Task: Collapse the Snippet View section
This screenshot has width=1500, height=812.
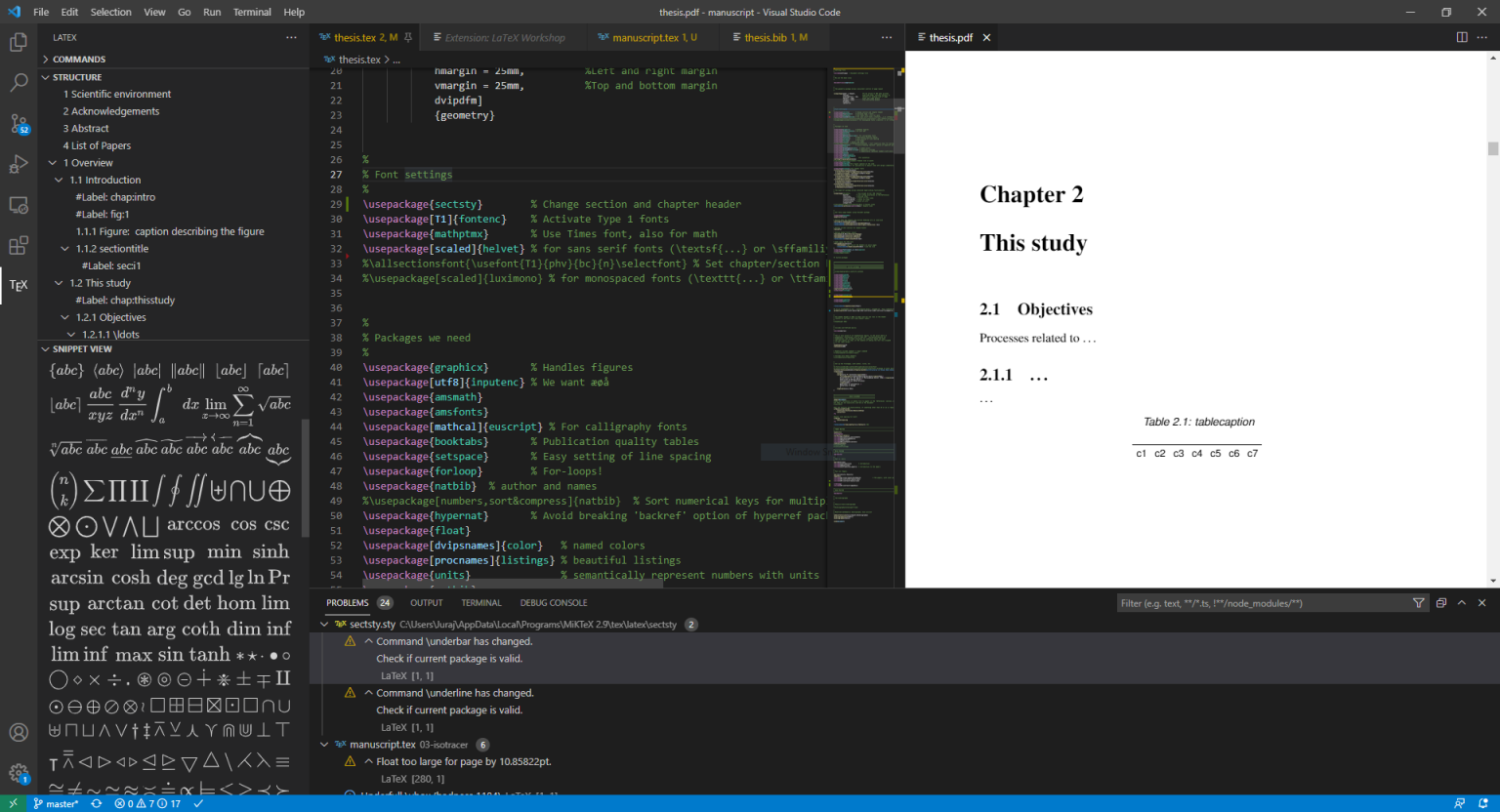Action: pos(44,348)
